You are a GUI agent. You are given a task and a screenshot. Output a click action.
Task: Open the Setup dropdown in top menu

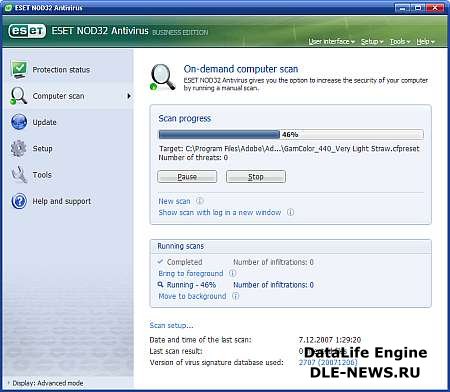372,41
